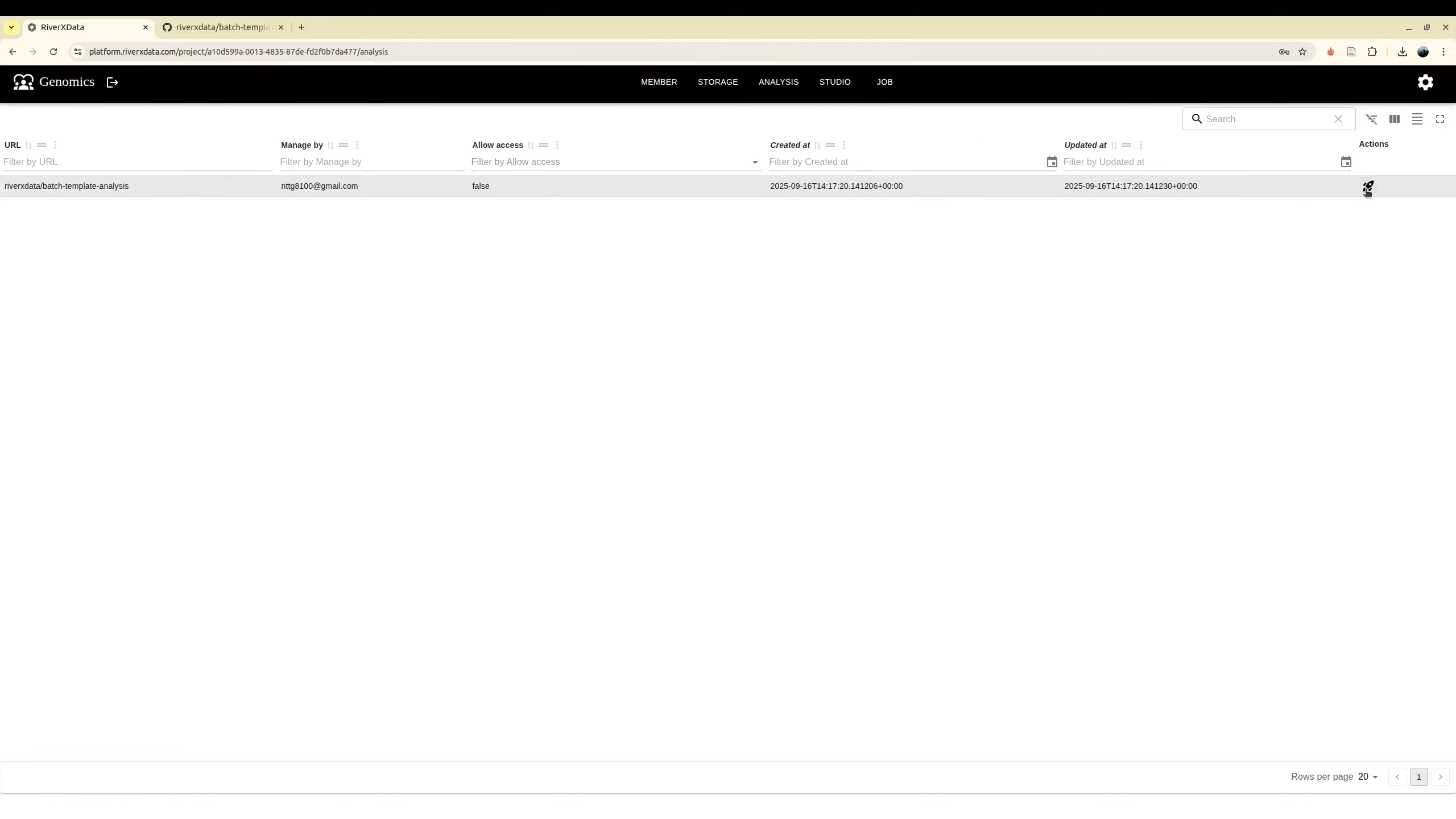1456x819 pixels.
Task: Go to the JOB page
Action: [884, 82]
